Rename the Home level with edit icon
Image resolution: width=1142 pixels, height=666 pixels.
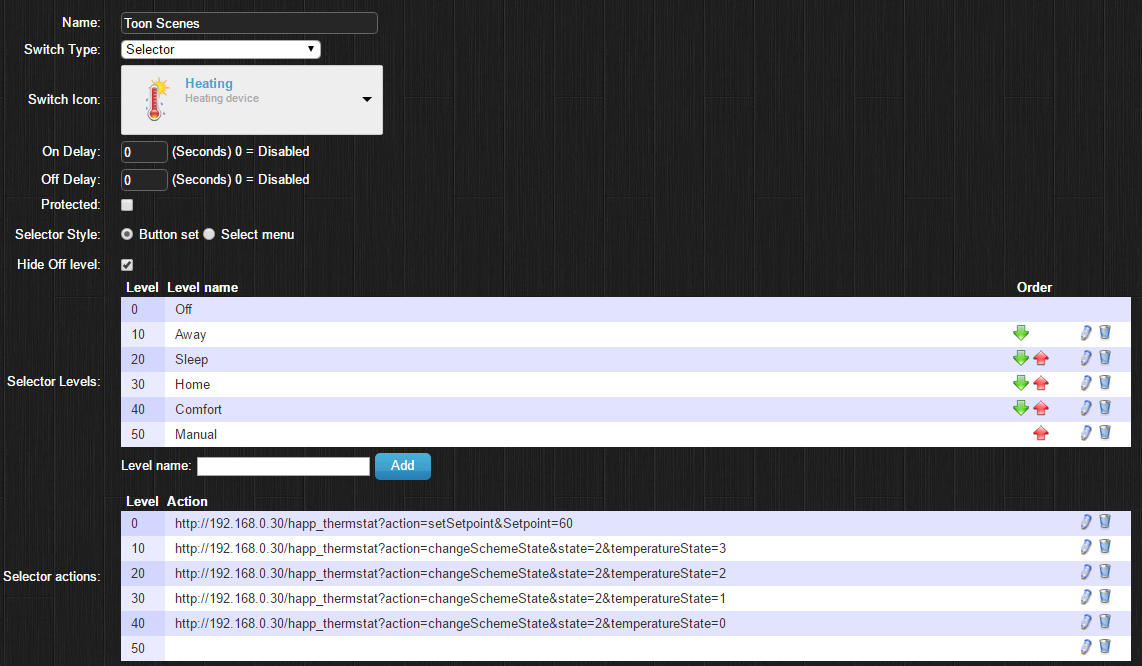1087,383
